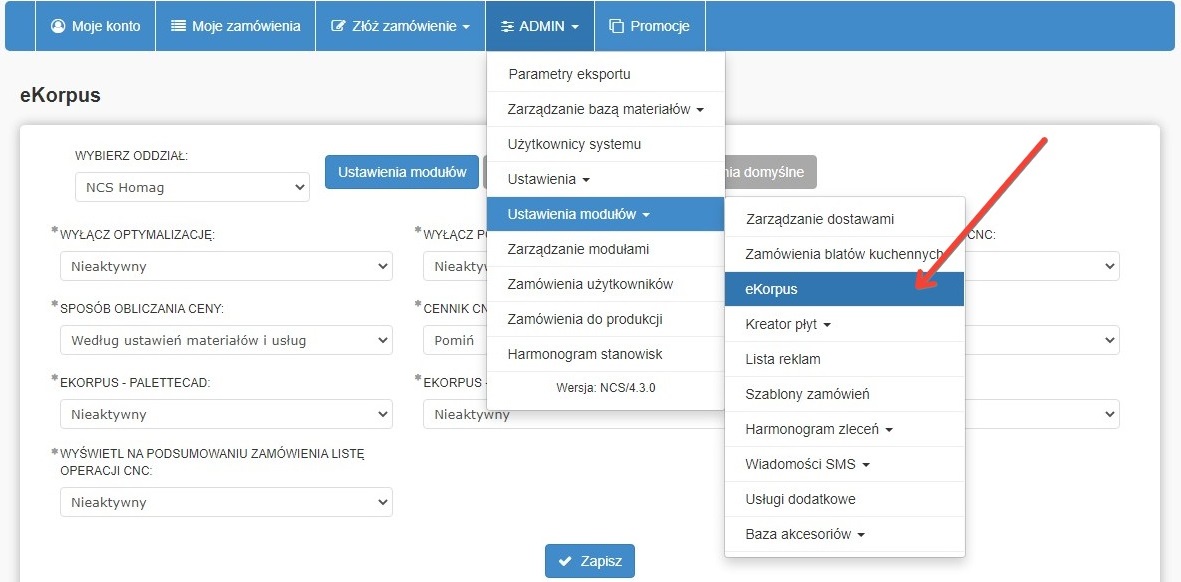
Task: Expand the Wyłącz optymalizację dropdown
Action: 226,267
